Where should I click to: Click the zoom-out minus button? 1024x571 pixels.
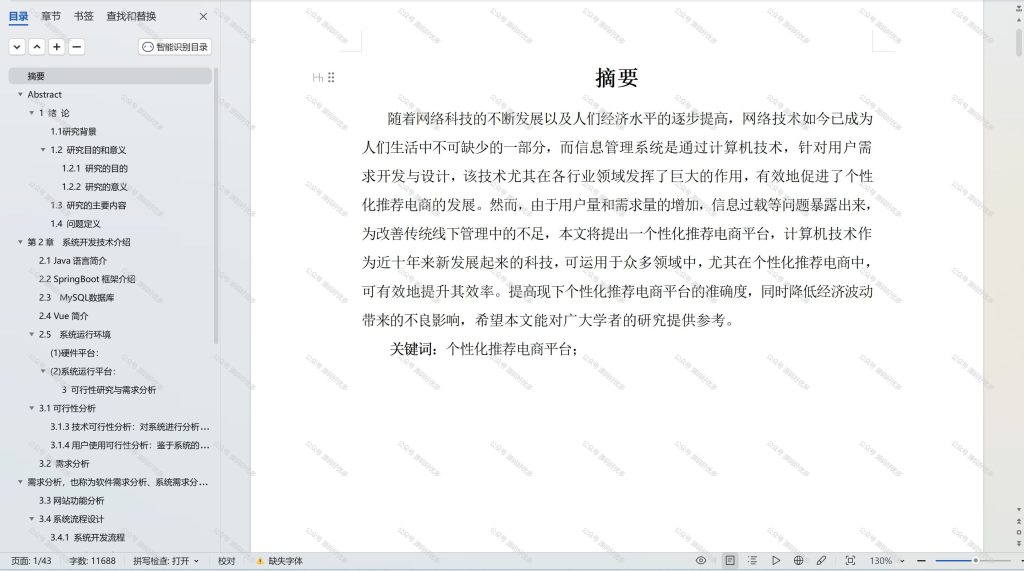[921, 561]
